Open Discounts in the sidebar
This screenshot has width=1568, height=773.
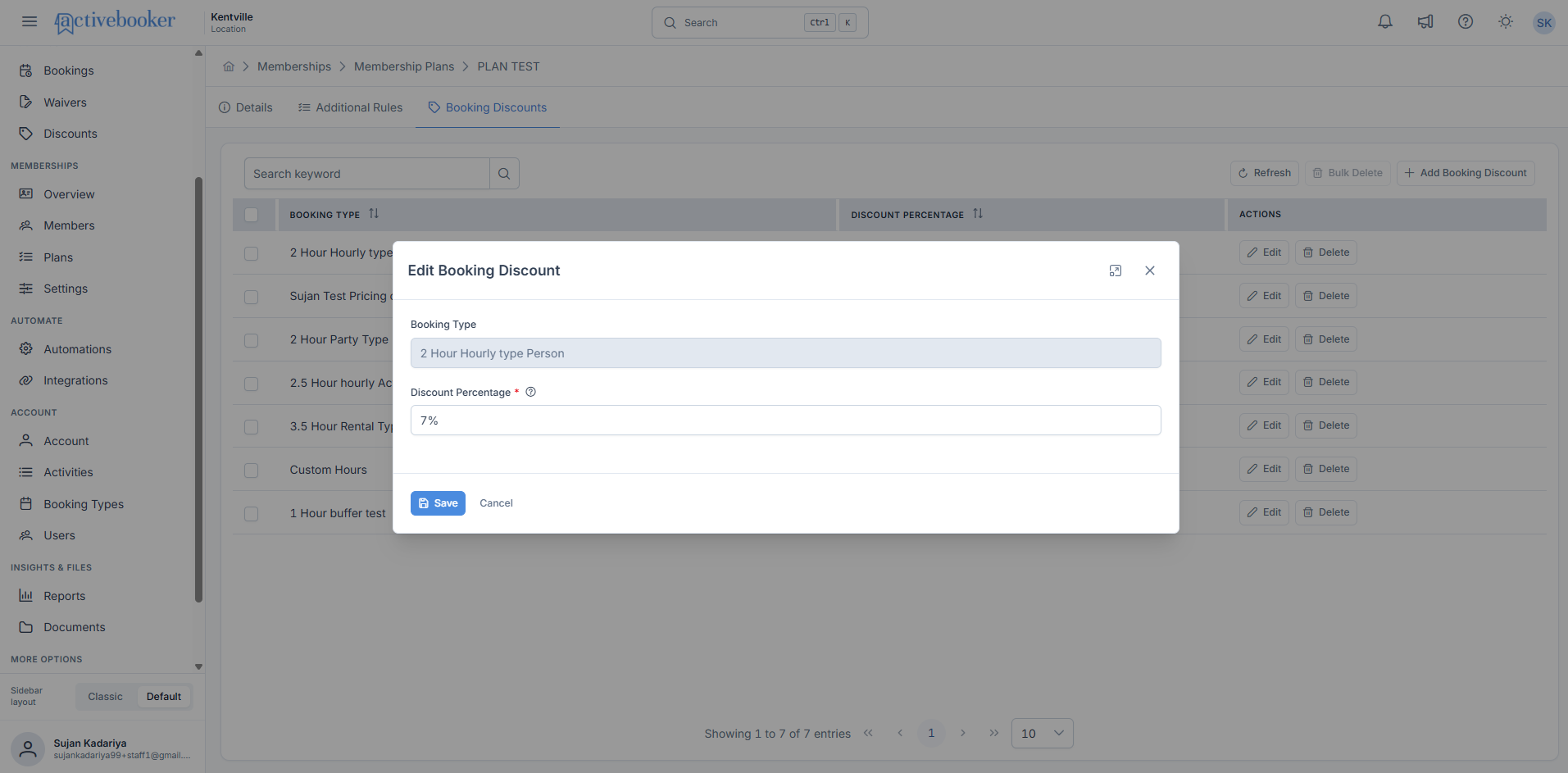coord(70,134)
